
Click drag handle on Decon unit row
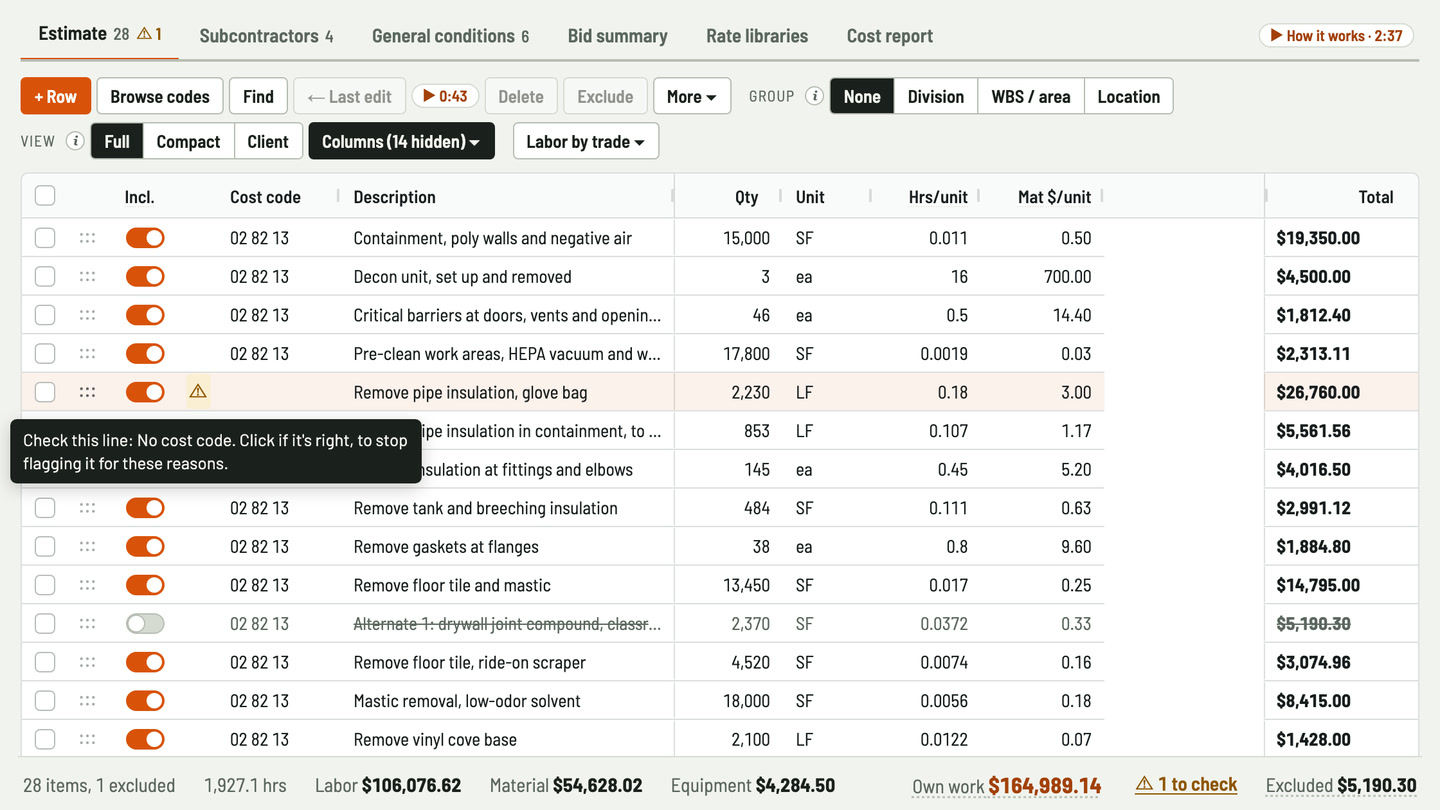pyautogui.click(x=87, y=277)
